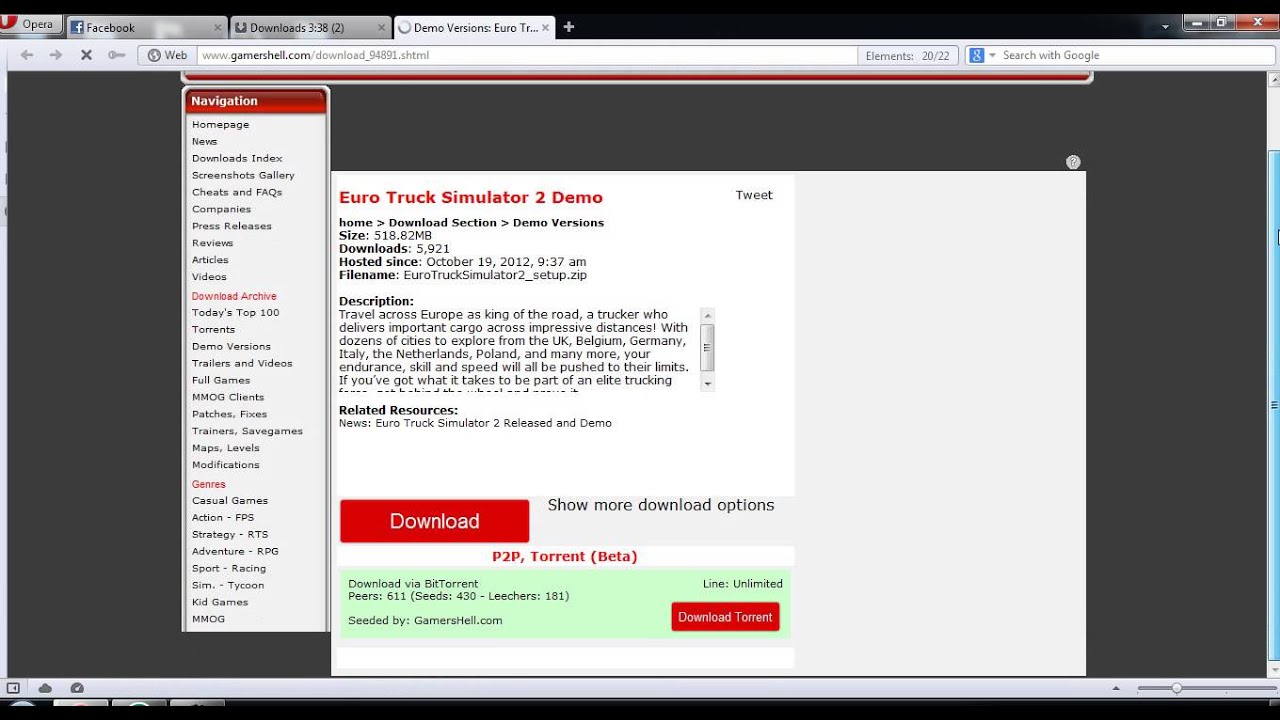Viewport: 1280px width, 720px height.
Task: Open Screenshots Gallery link
Action: tap(243, 176)
